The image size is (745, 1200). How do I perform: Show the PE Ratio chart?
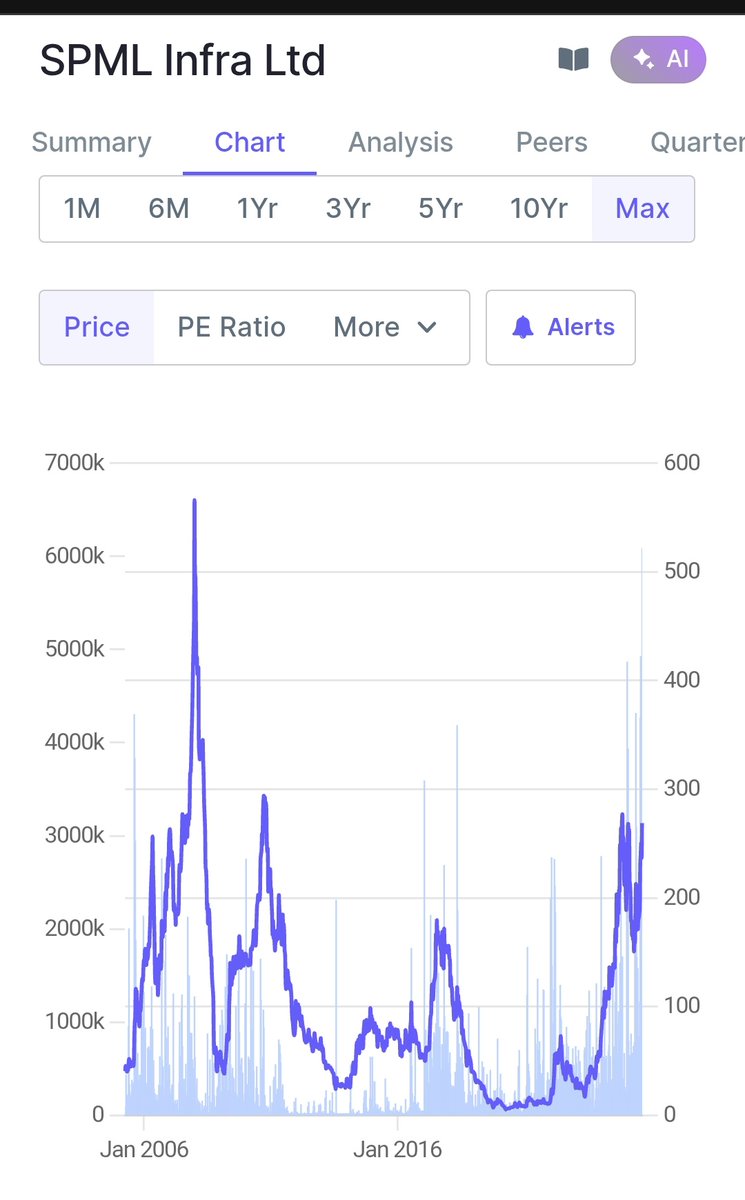(x=231, y=327)
